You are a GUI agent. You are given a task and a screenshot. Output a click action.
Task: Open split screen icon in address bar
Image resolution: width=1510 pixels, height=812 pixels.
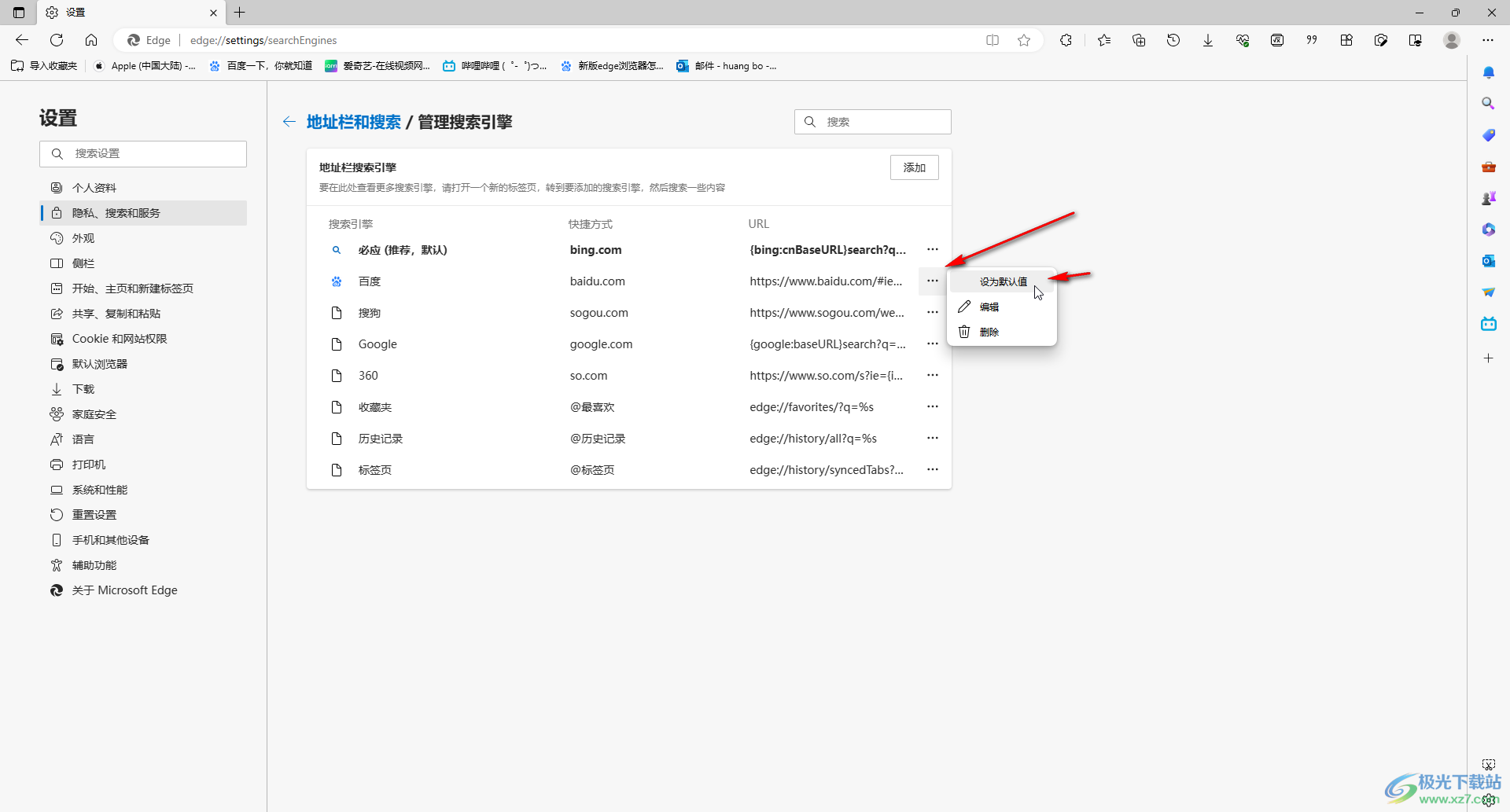pyautogui.click(x=993, y=40)
